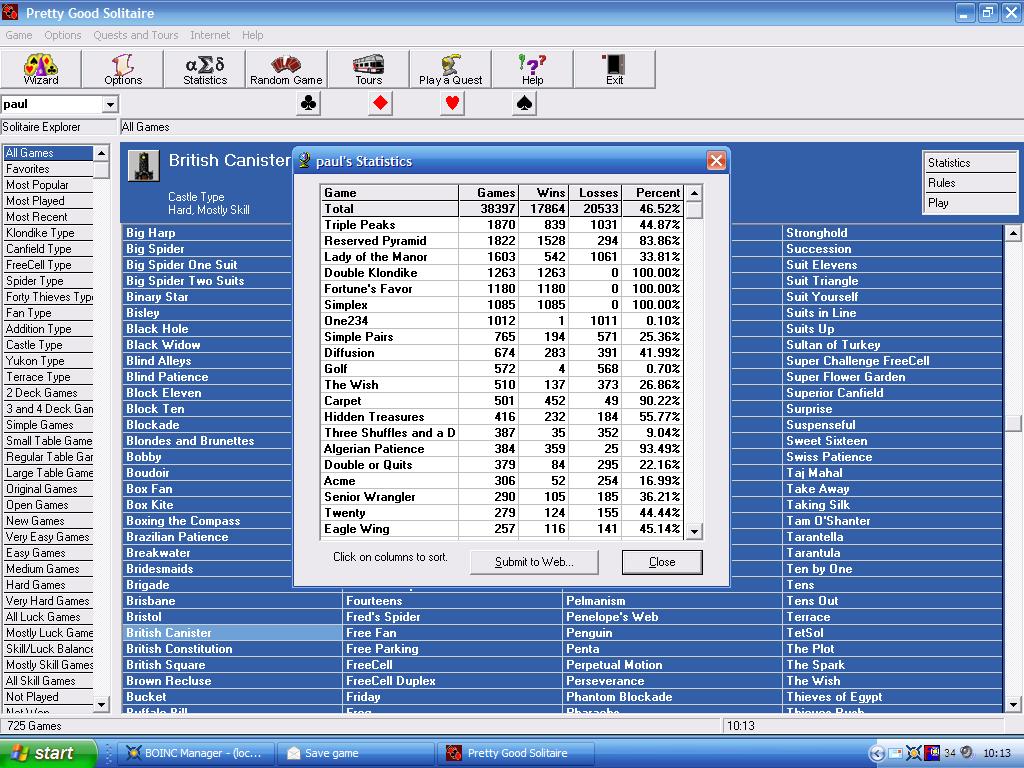Click the category list scroll down arrow
This screenshot has height=768, width=1024.
[x=101, y=705]
